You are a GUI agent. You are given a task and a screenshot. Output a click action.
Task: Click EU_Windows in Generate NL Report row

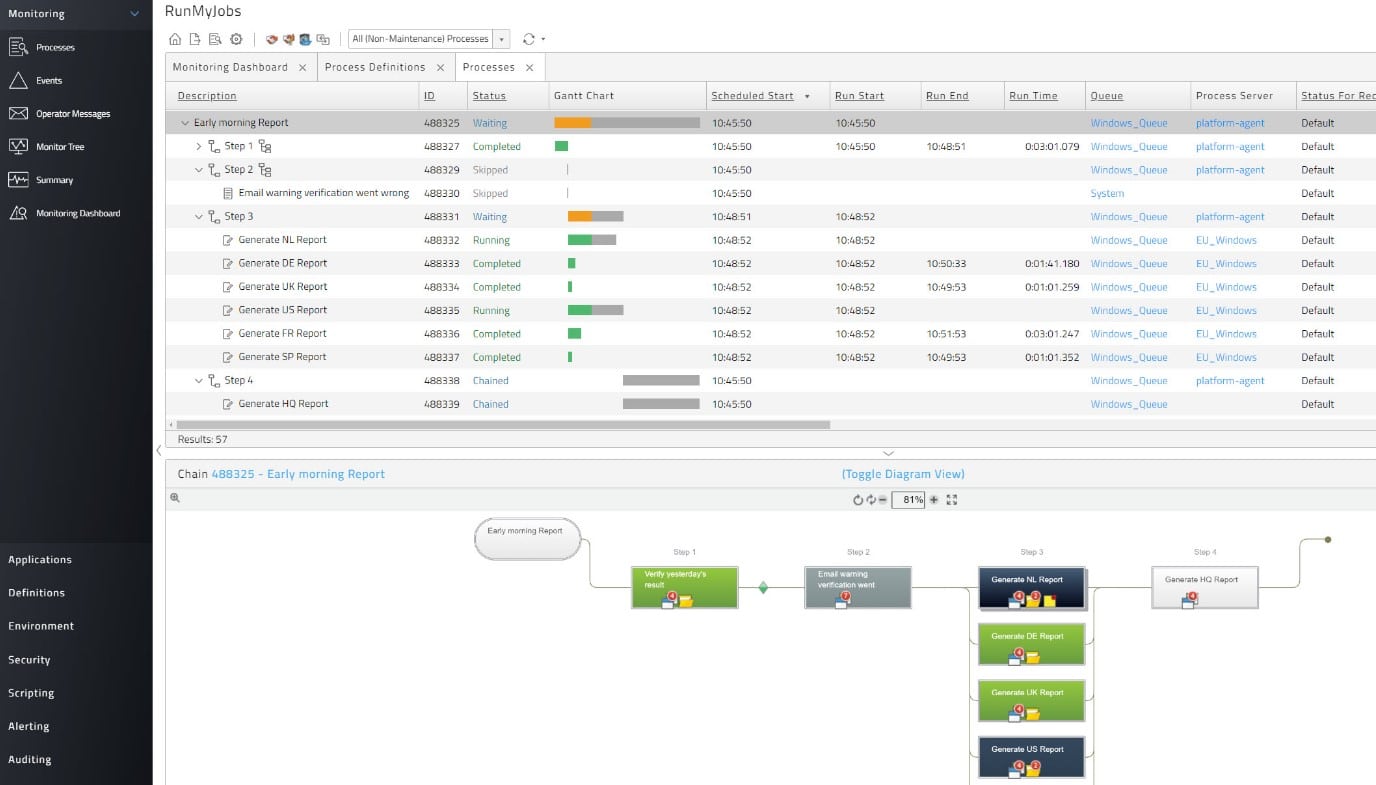click(1226, 240)
